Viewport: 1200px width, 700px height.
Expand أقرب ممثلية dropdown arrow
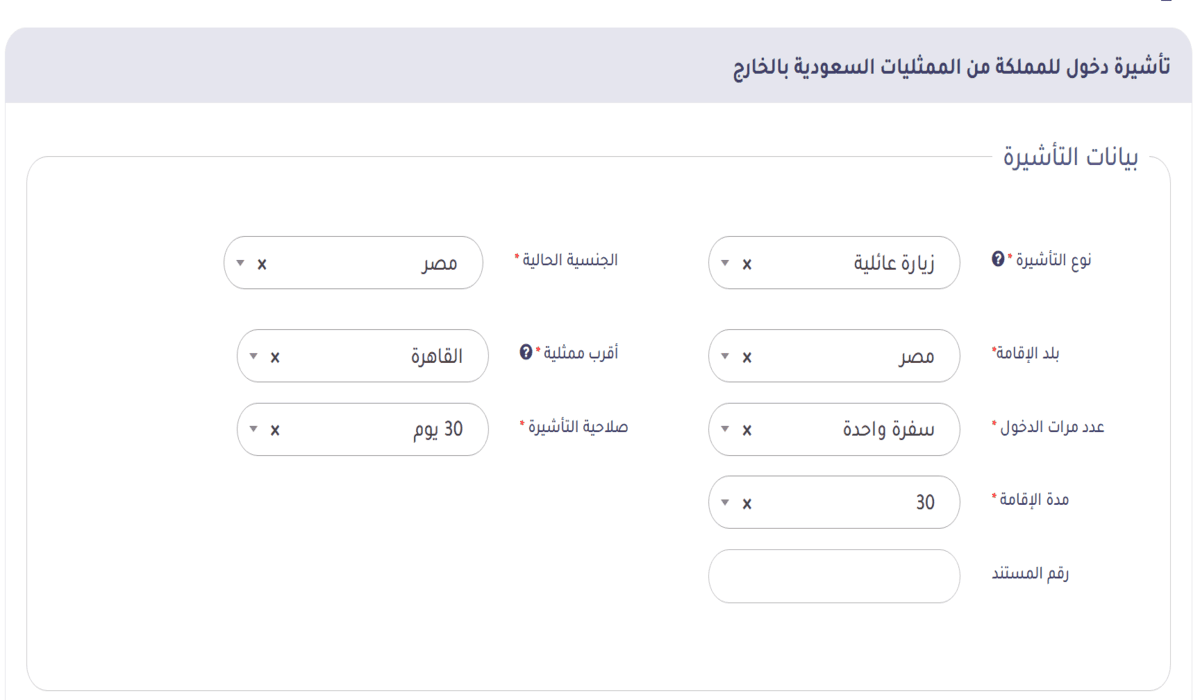[254, 356]
